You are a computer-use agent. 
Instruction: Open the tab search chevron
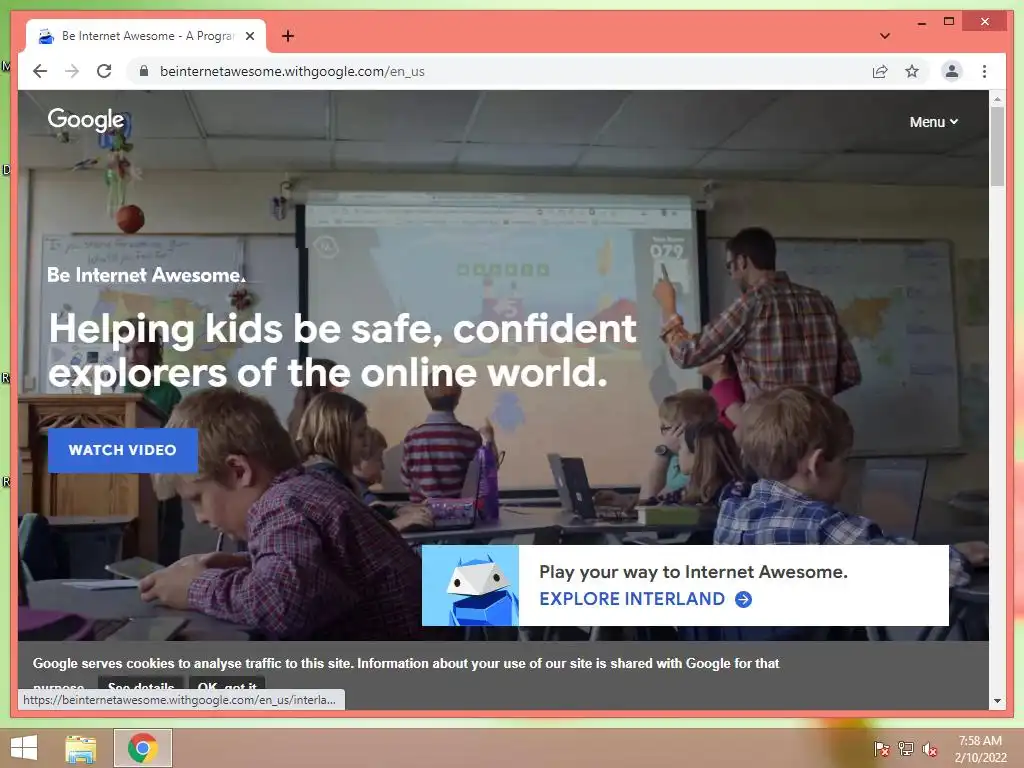pos(885,36)
